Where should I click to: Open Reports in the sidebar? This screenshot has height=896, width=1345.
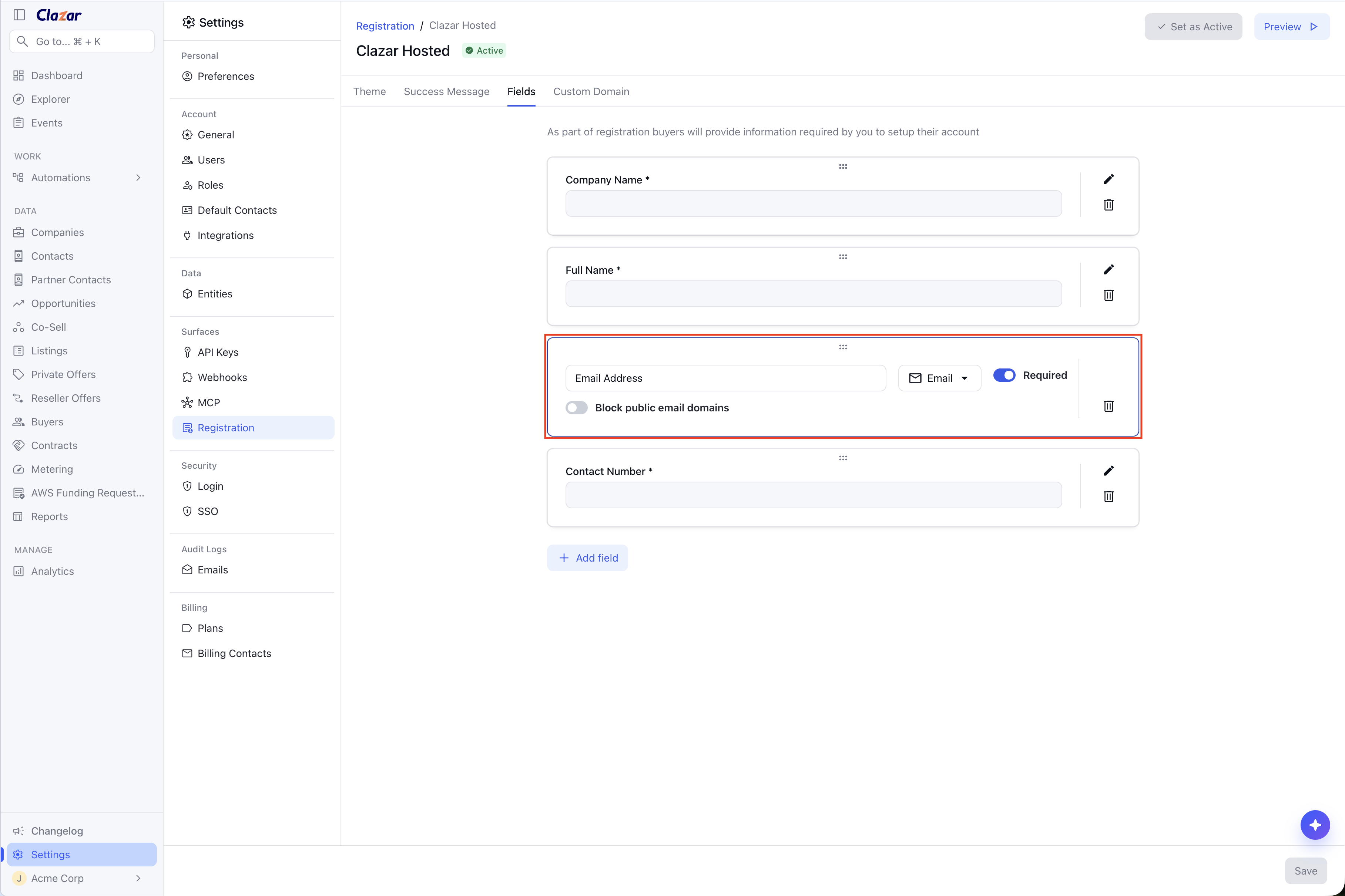[x=82, y=516]
